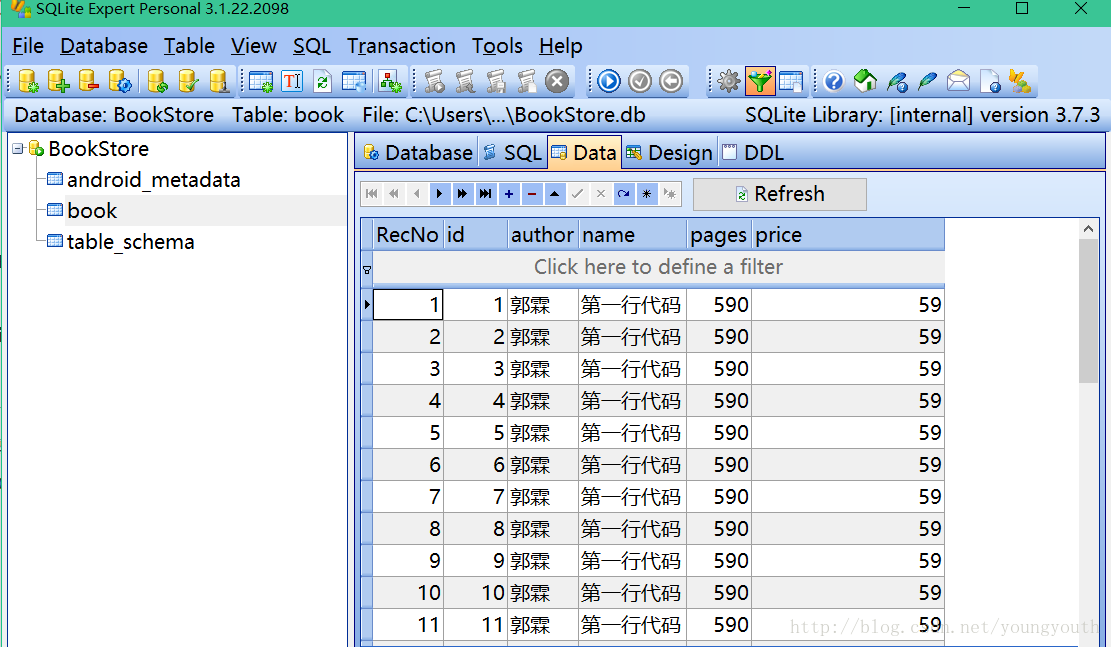Click the price value 59 in row 10

point(848,593)
